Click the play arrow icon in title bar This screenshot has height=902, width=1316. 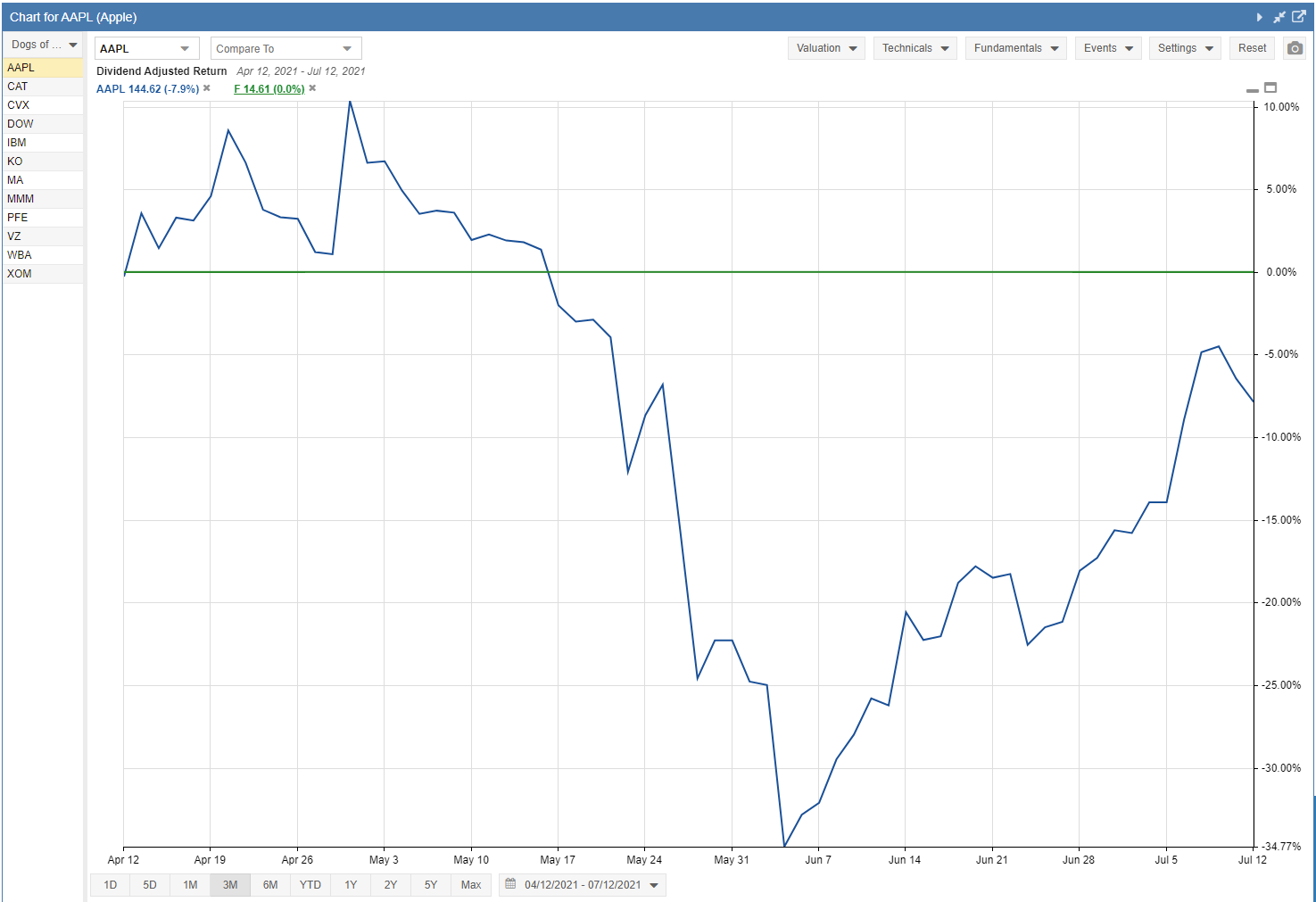coord(1259,17)
